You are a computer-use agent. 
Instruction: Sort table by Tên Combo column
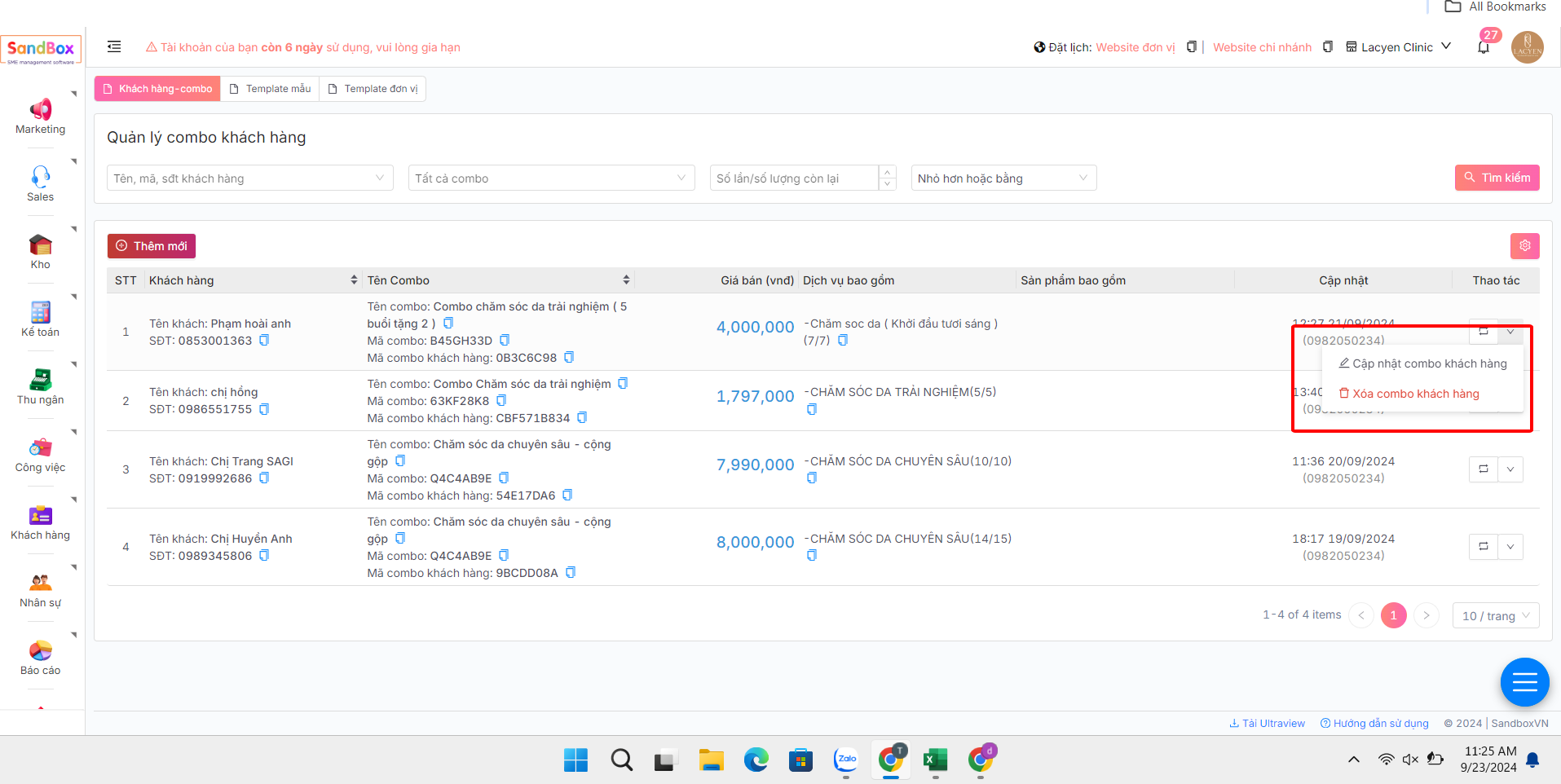point(626,280)
